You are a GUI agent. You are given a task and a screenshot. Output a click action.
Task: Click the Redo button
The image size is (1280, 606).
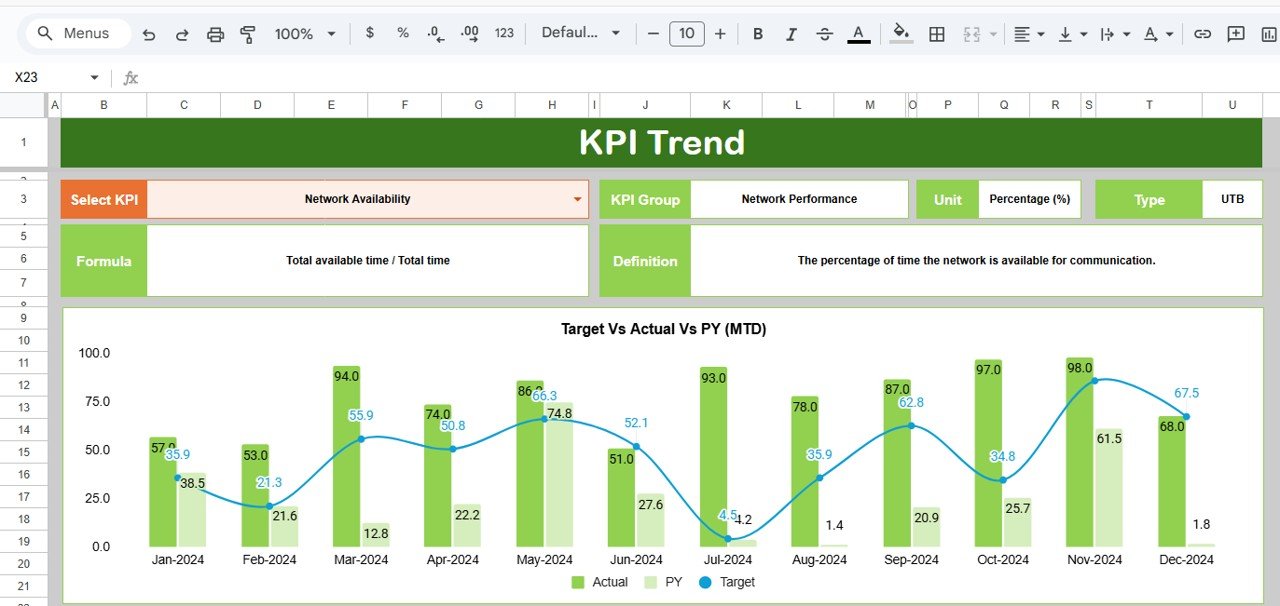click(x=182, y=33)
